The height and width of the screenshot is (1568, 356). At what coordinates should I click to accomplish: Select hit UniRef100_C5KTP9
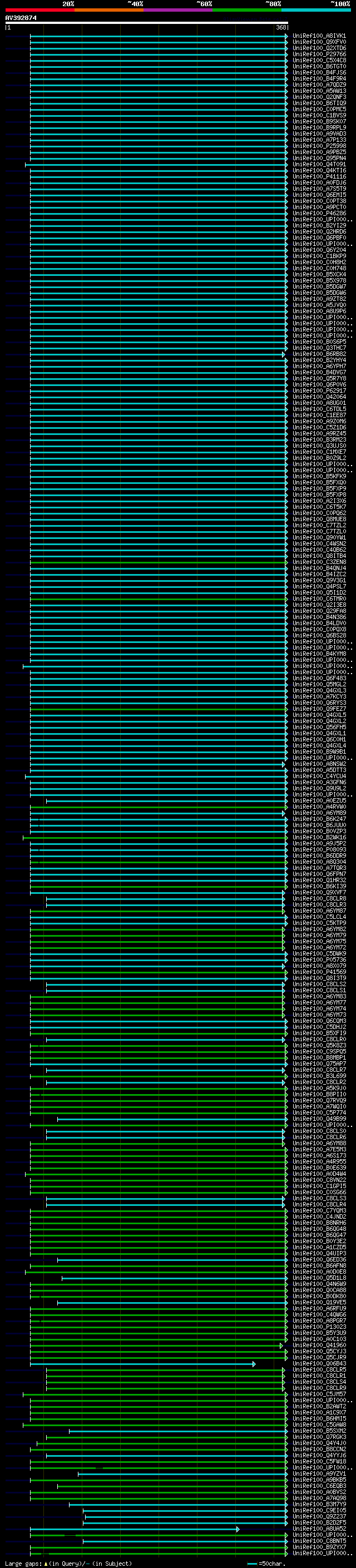click(319, 923)
